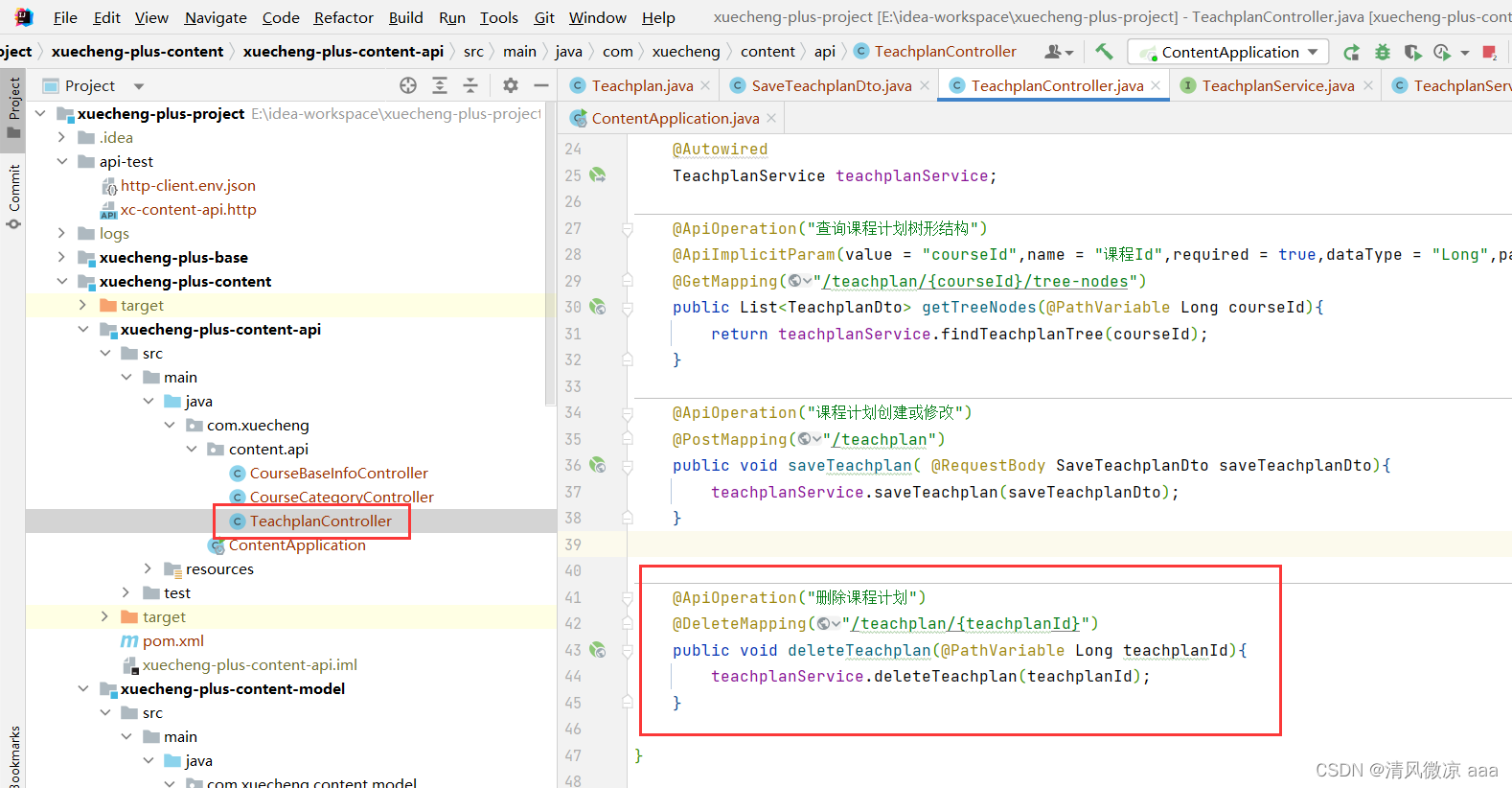Click the IntelliJ IDEA logo icon
The width and height of the screenshot is (1512, 788).
[24, 16]
